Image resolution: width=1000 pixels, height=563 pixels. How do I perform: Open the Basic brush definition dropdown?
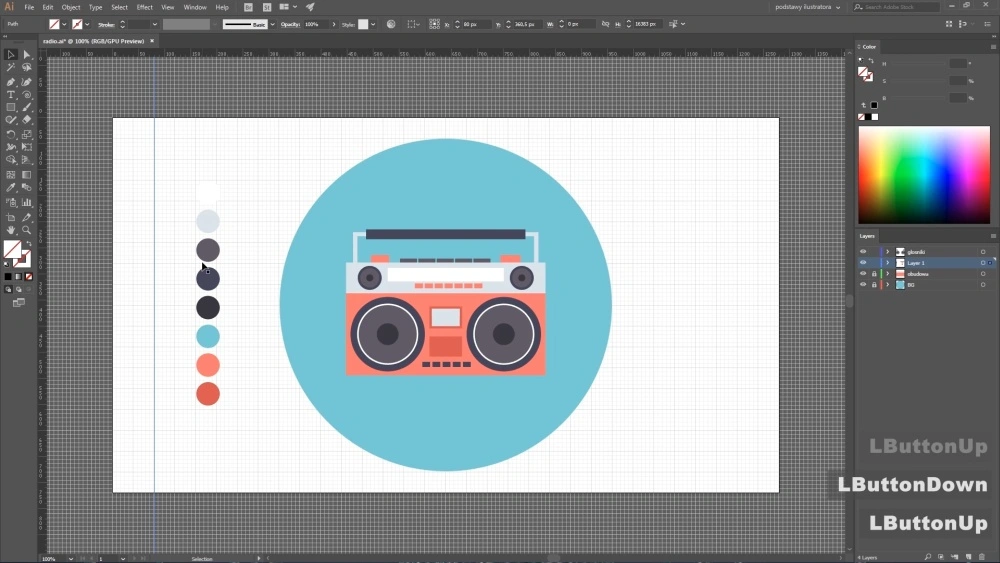[x=272, y=24]
